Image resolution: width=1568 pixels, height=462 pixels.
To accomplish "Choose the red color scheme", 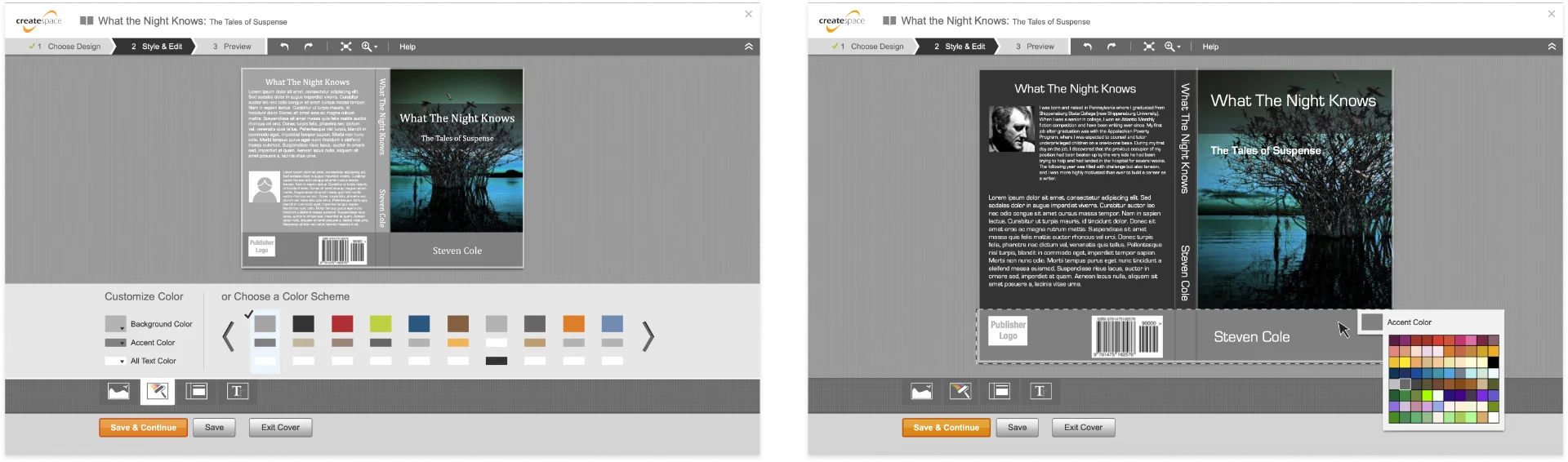I will 342,324.
